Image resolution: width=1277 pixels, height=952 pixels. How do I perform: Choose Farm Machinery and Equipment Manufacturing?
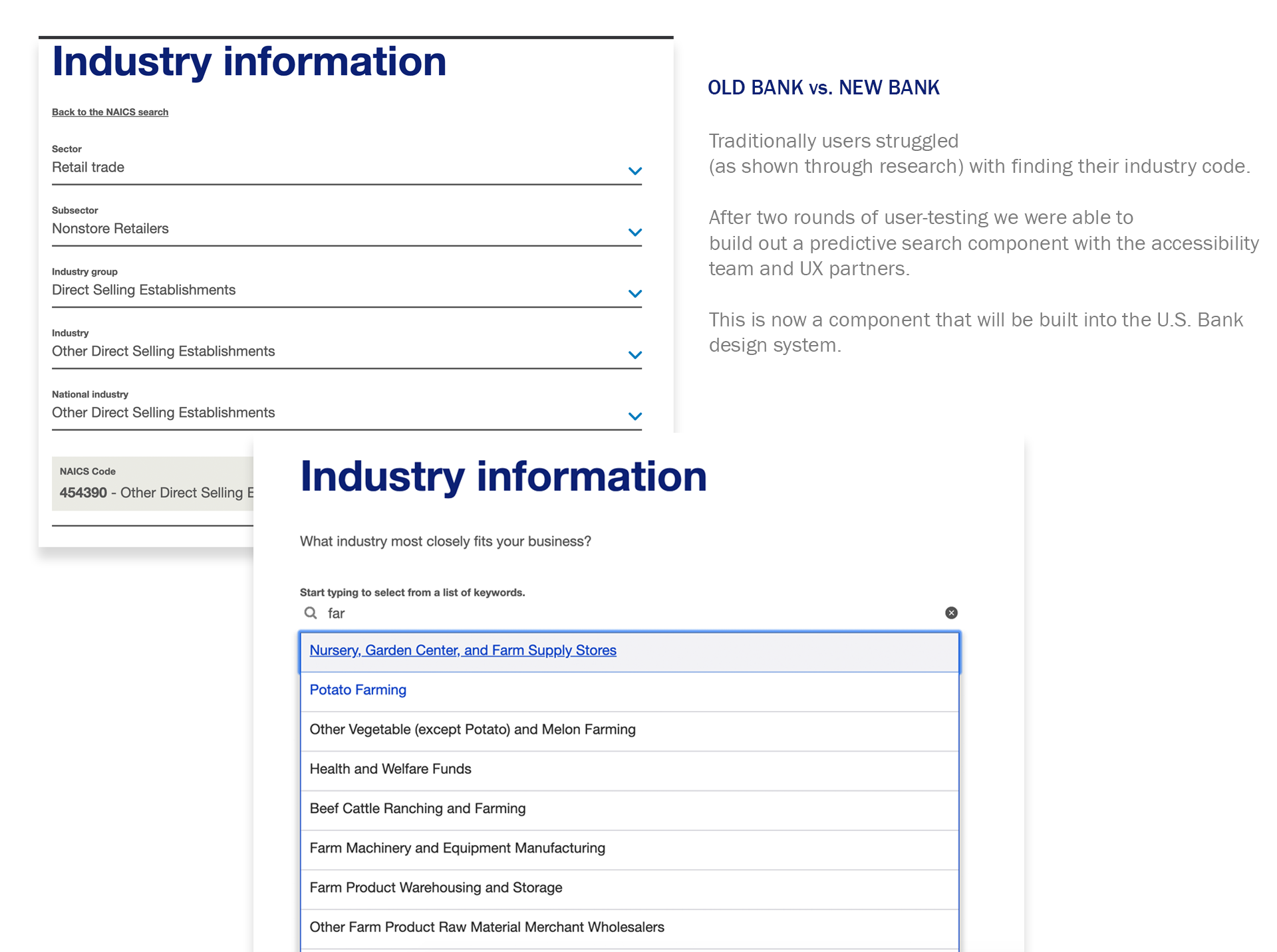(x=458, y=848)
